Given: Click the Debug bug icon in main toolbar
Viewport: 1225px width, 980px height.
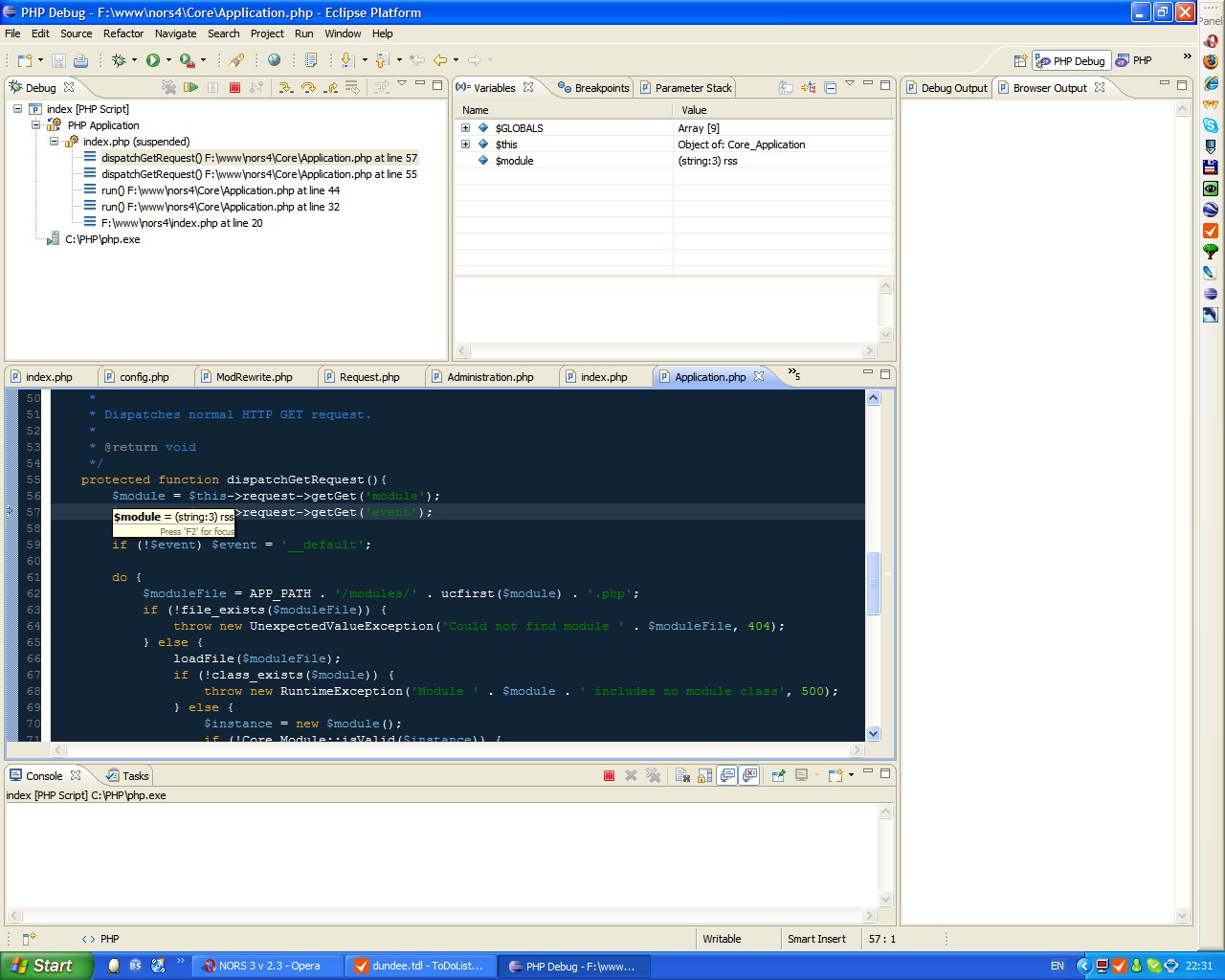Looking at the screenshot, I should coord(119,60).
